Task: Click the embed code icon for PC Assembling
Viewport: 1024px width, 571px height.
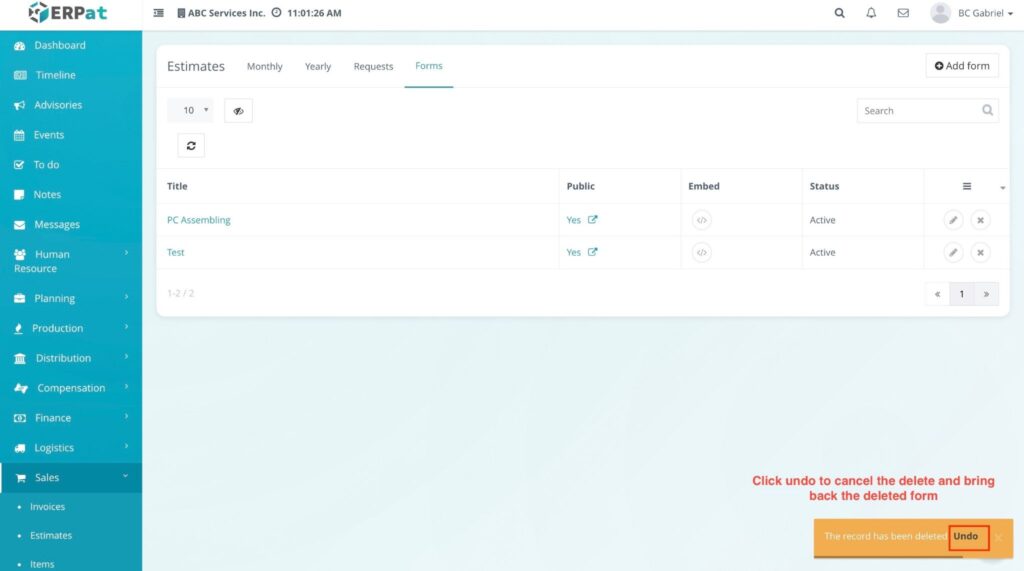Action: [x=701, y=220]
